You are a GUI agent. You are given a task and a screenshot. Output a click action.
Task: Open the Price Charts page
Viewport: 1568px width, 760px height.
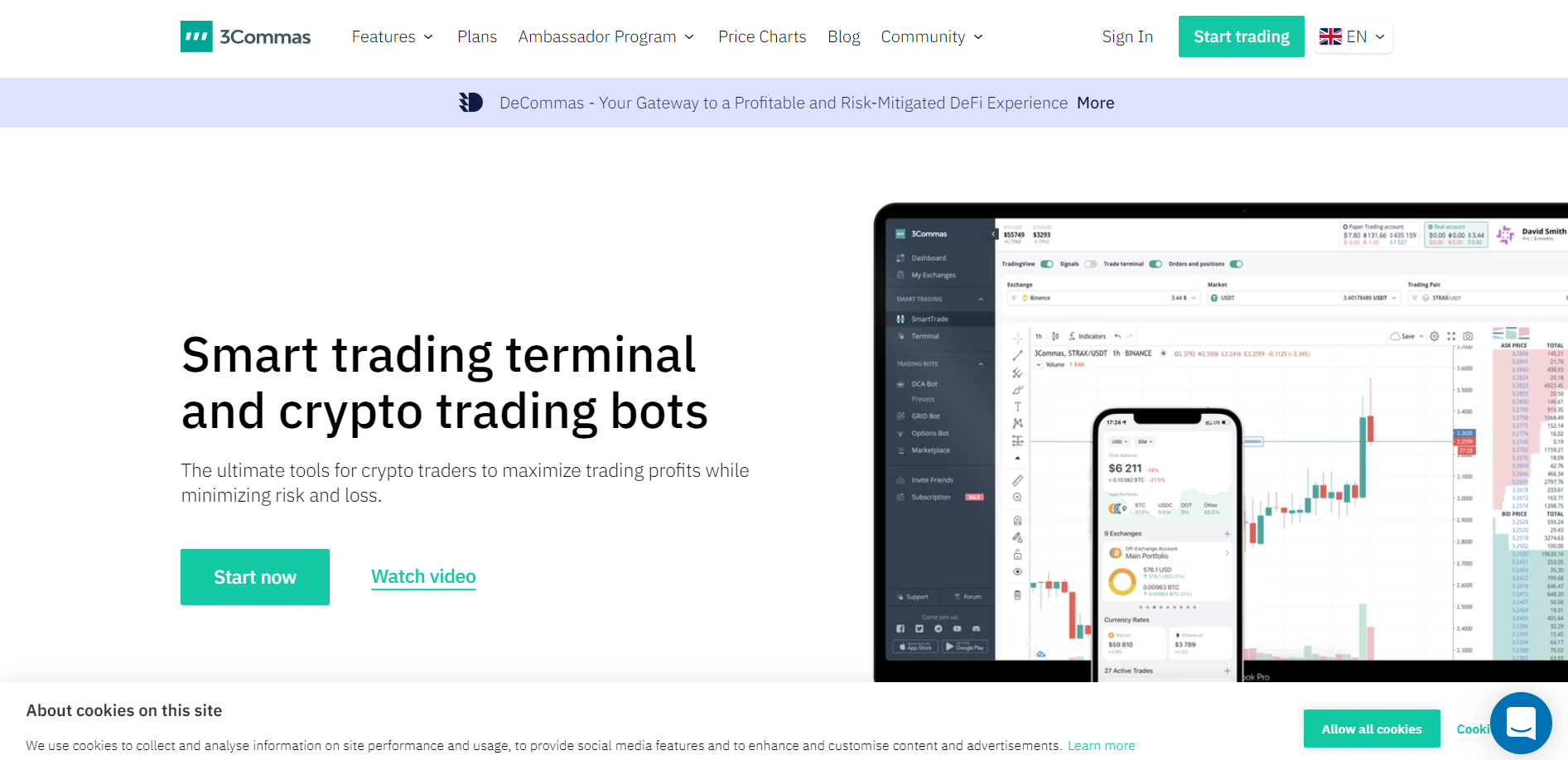[762, 36]
